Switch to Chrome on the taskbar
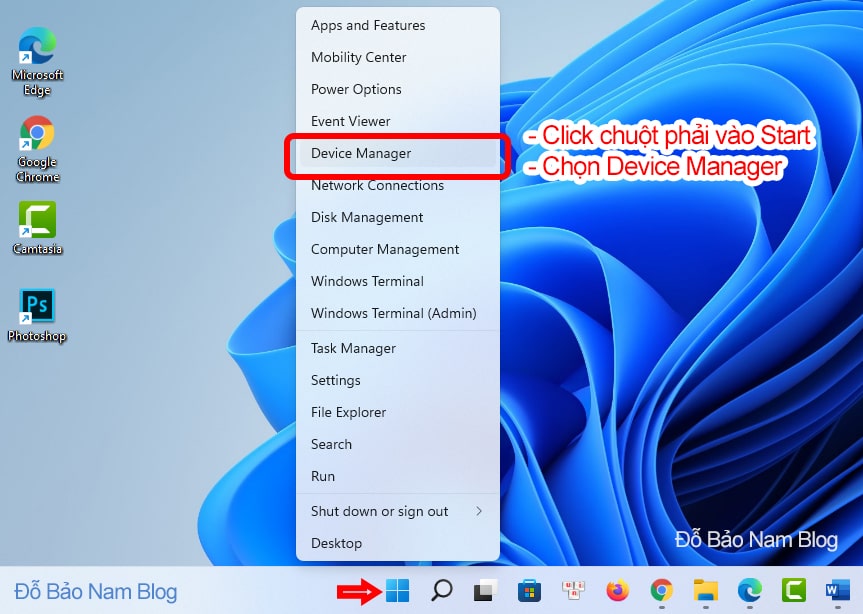Image resolution: width=863 pixels, height=614 pixels. pyautogui.click(x=662, y=590)
